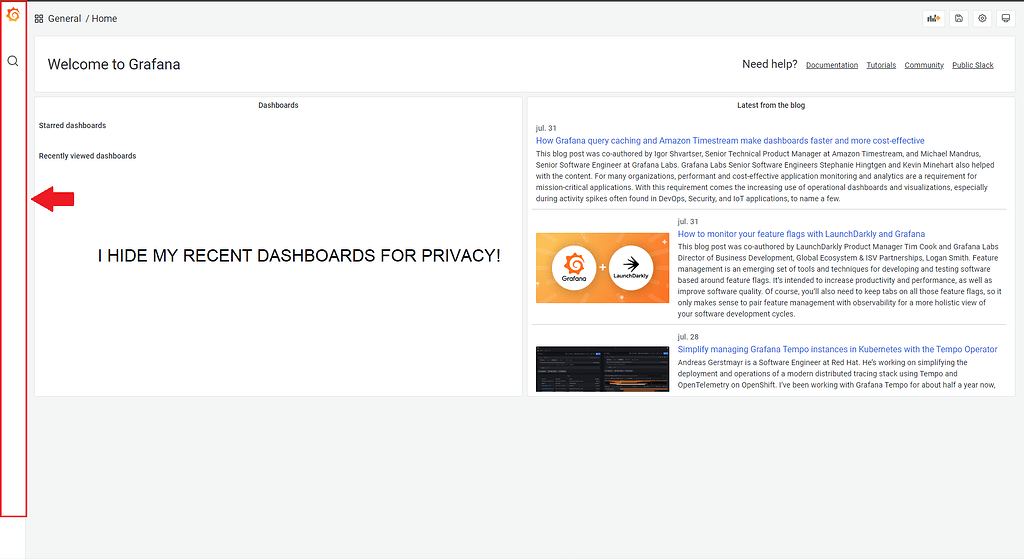Open the LaunchDarkly feature flags article
Image resolution: width=1024 pixels, height=560 pixels.
pyautogui.click(x=801, y=234)
